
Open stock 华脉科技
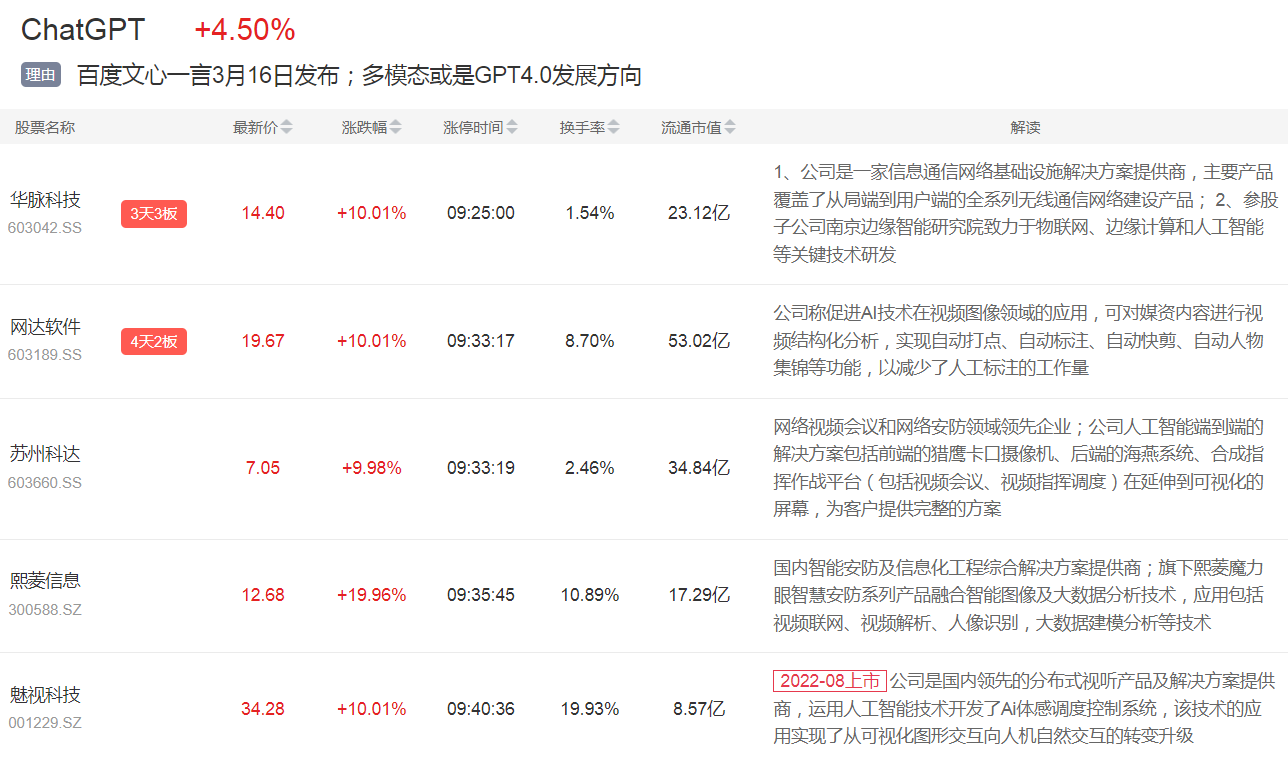pos(45,199)
